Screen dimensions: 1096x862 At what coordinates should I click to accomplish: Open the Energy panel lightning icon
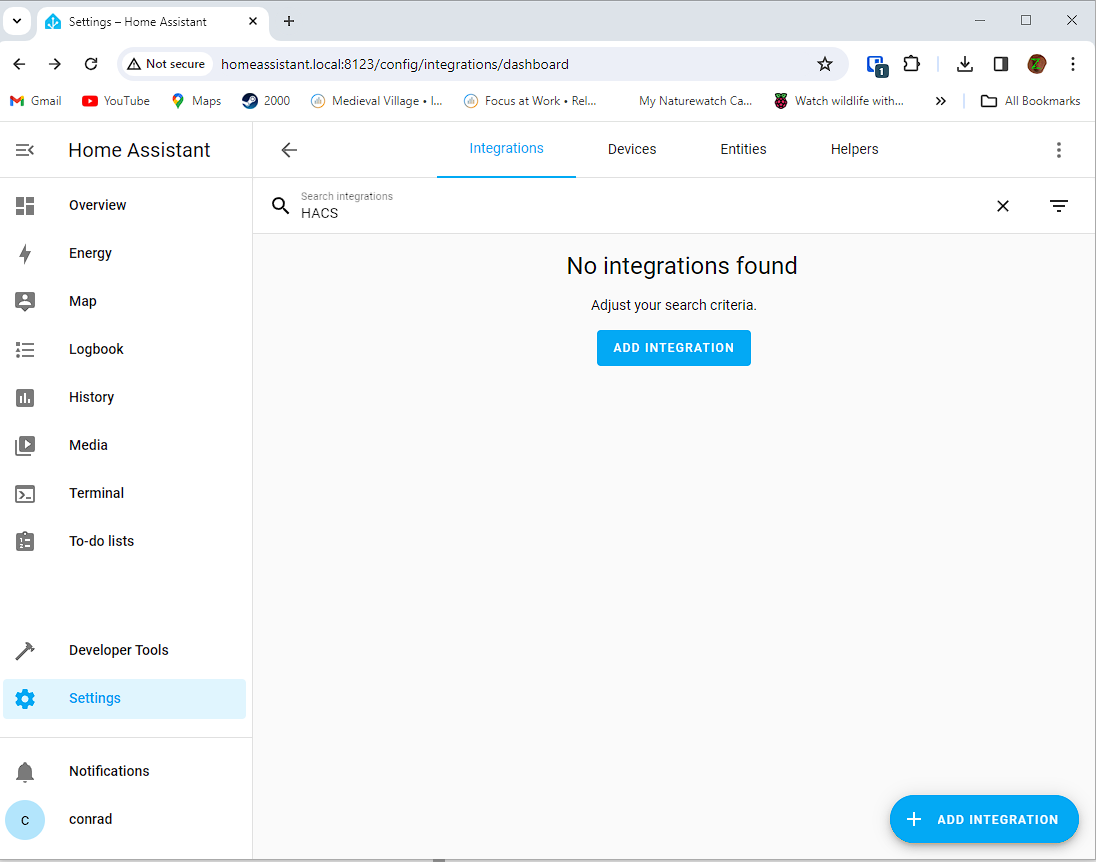pyautogui.click(x=25, y=253)
